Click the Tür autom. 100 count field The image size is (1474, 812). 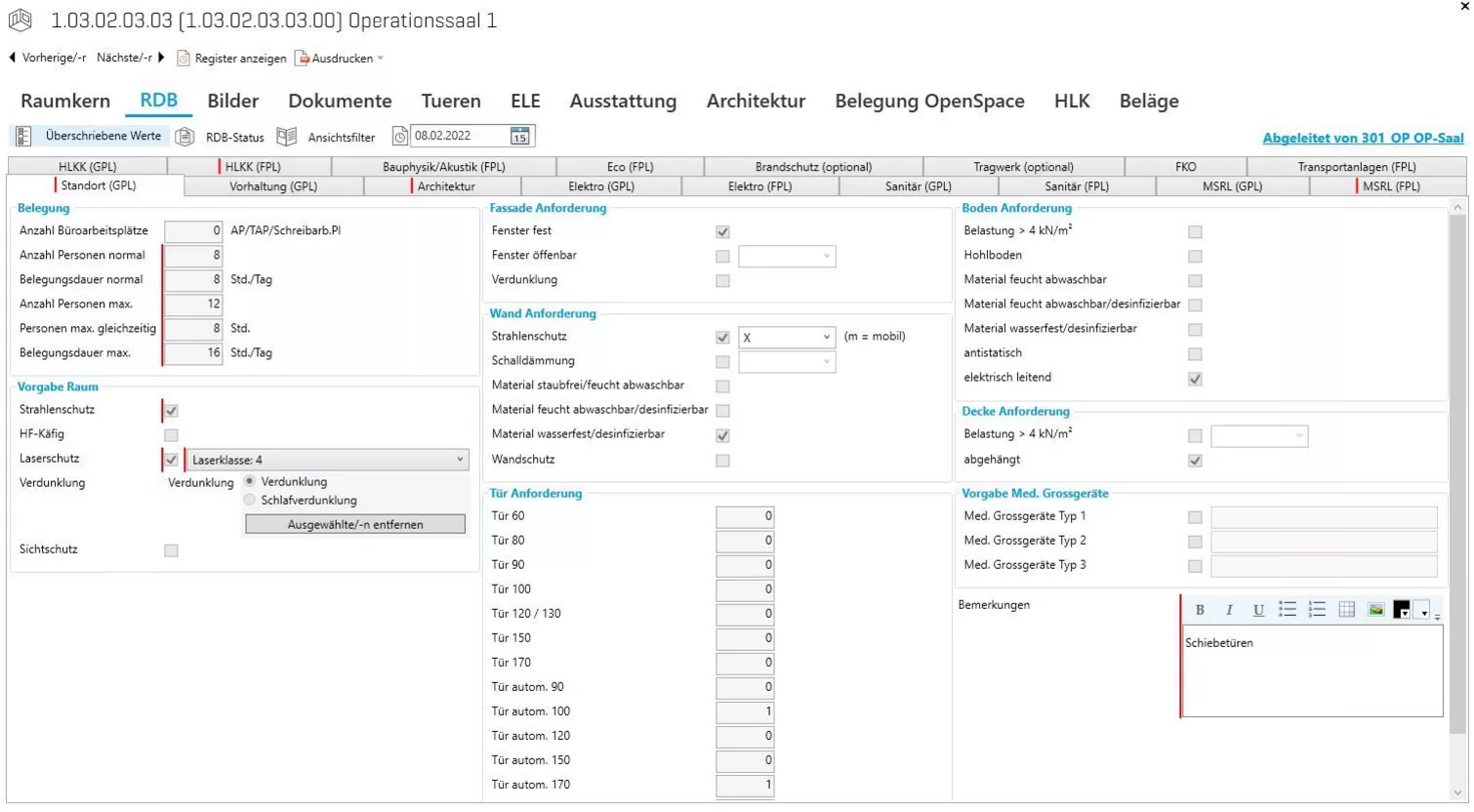pyautogui.click(x=745, y=711)
